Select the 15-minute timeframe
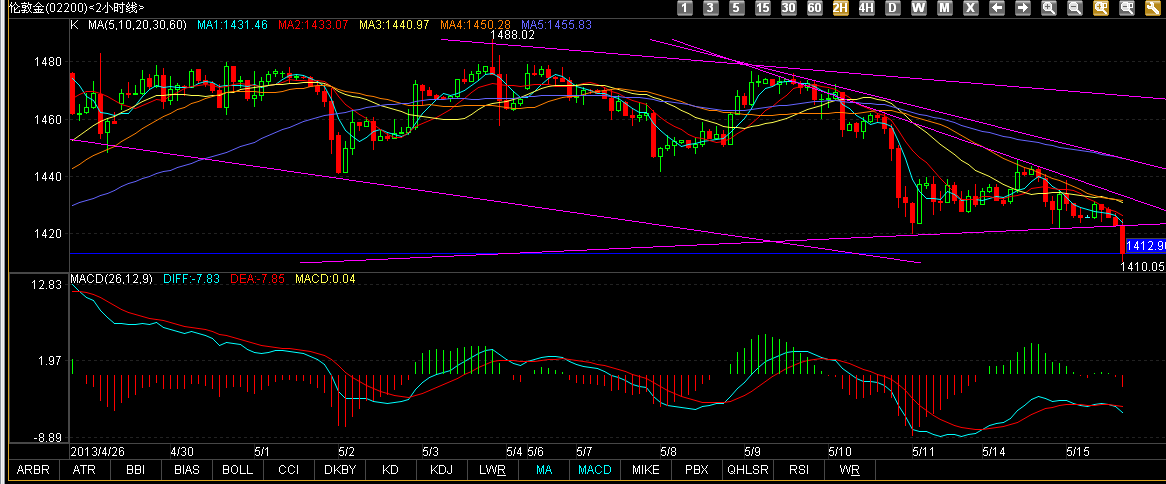Screen dimensions: 1166x484 762,8
